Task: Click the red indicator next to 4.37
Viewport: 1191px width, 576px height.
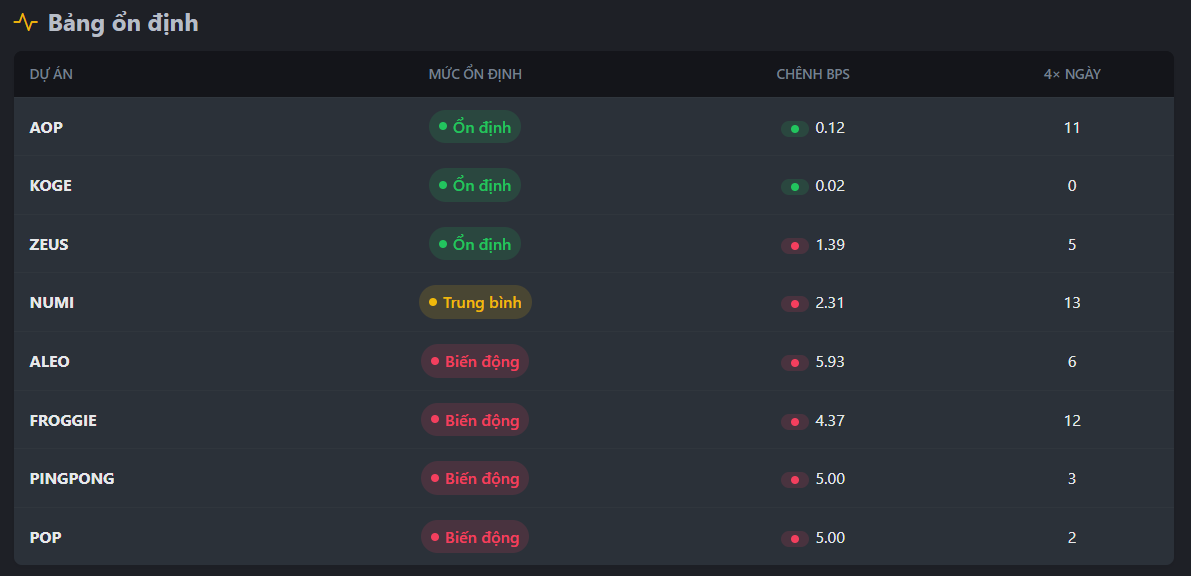Action: click(795, 421)
